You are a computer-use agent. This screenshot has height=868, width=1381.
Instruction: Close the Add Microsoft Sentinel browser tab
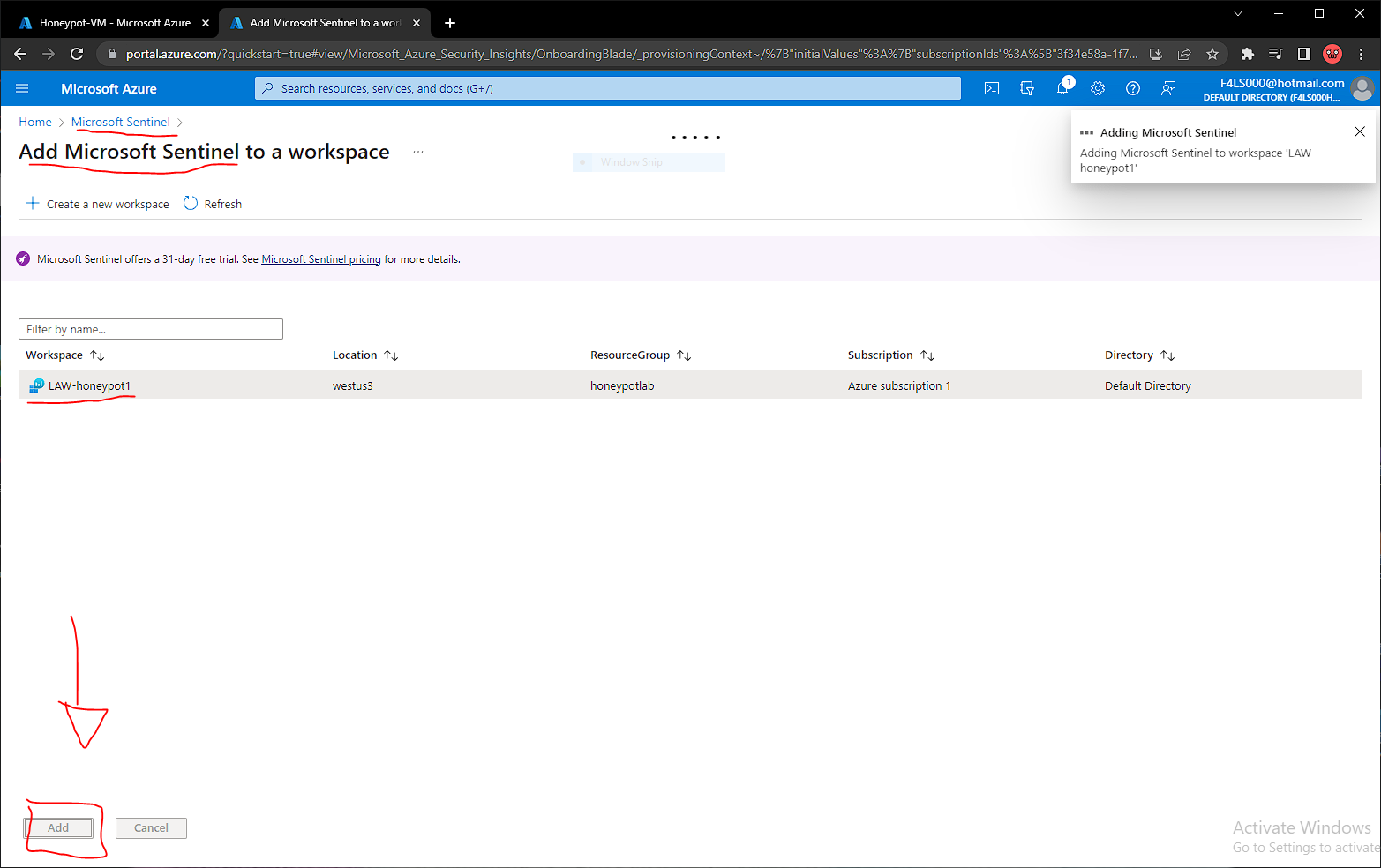pos(417,23)
